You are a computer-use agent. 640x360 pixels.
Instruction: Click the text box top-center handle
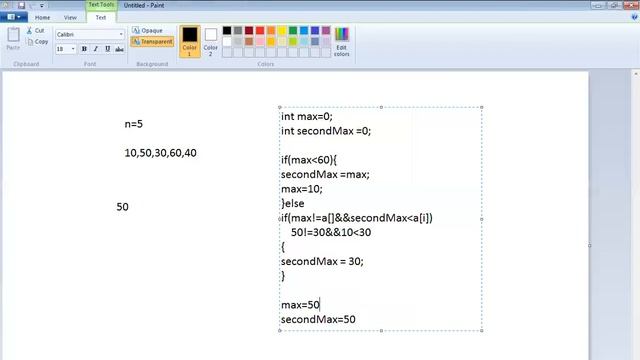click(381, 107)
